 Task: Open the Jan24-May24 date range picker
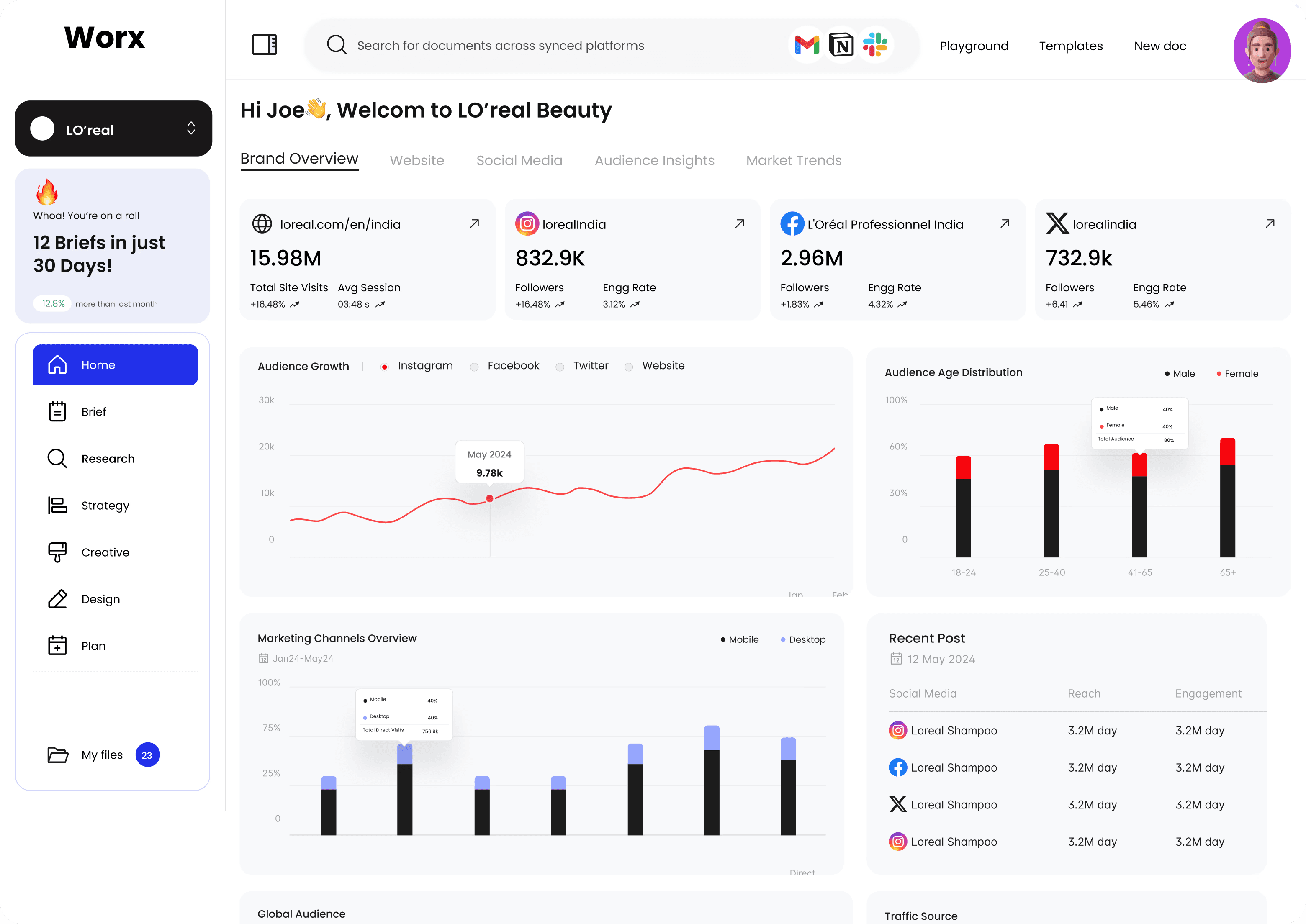296,658
